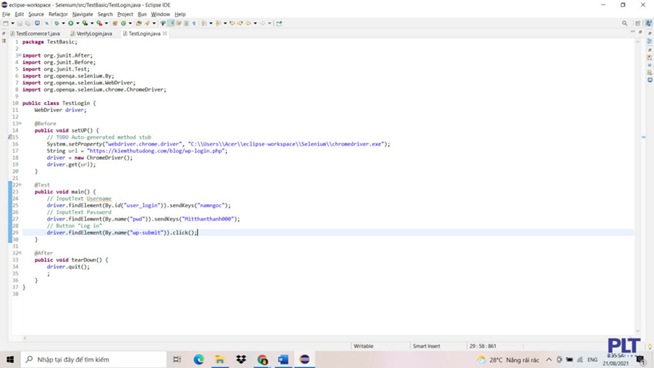Open the Debug configurations dropdown arrow

point(63,23)
